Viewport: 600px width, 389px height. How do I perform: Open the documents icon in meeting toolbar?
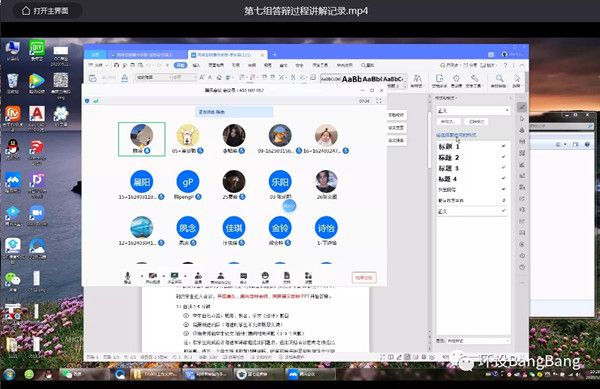[x=287, y=278]
